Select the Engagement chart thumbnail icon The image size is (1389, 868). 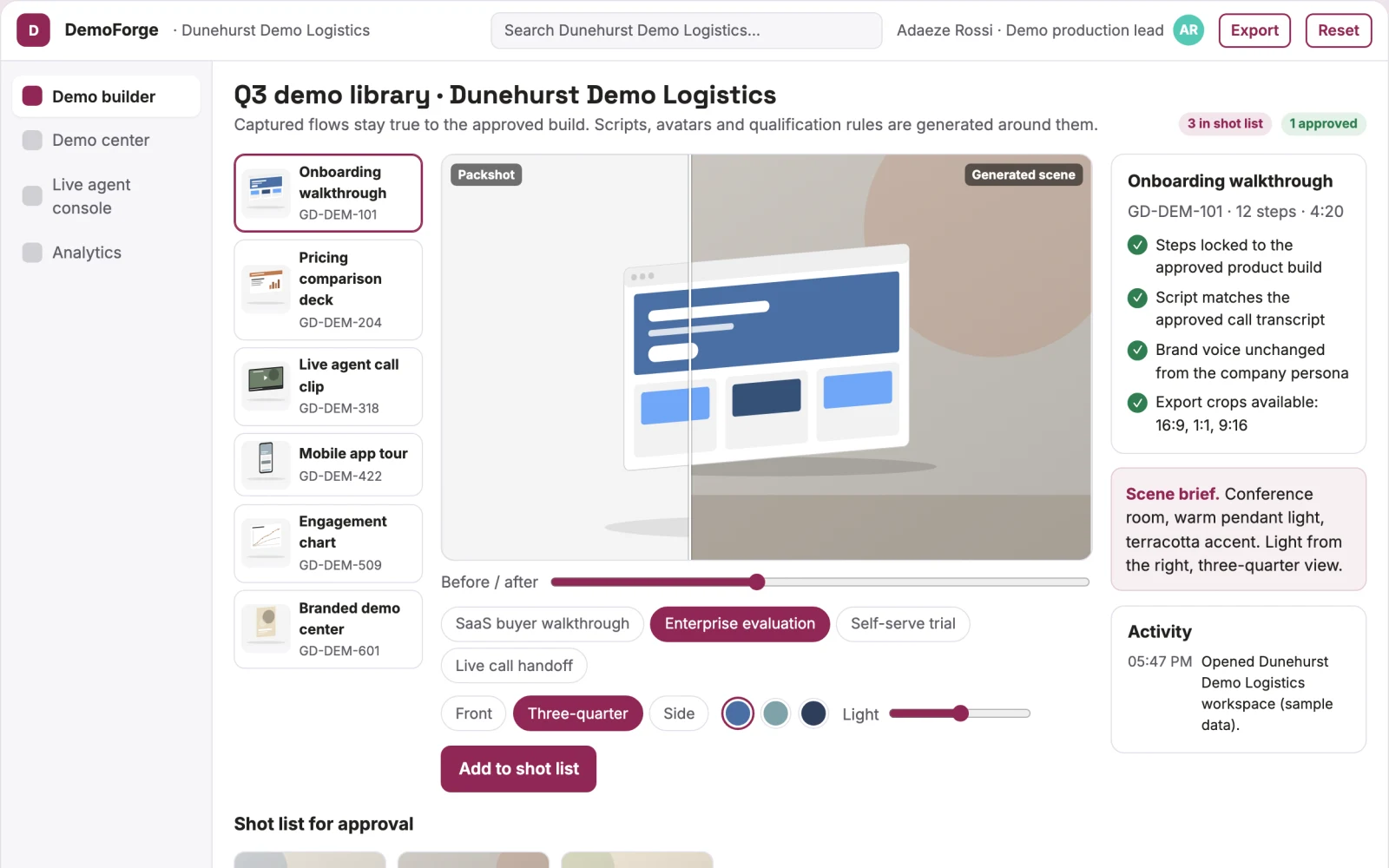tap(266, 542)
